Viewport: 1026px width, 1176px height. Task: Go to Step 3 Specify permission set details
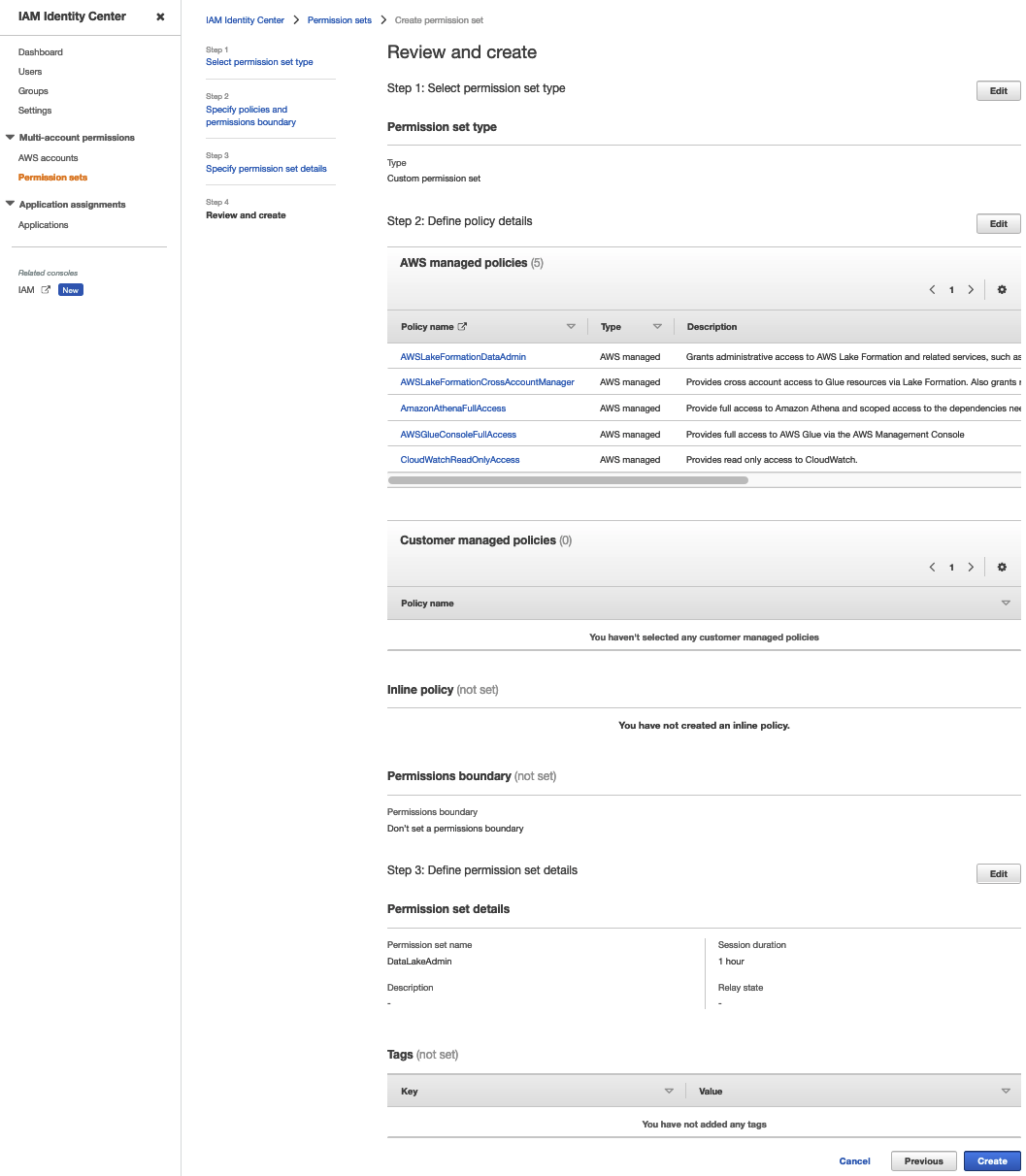[x=266, y=169]
